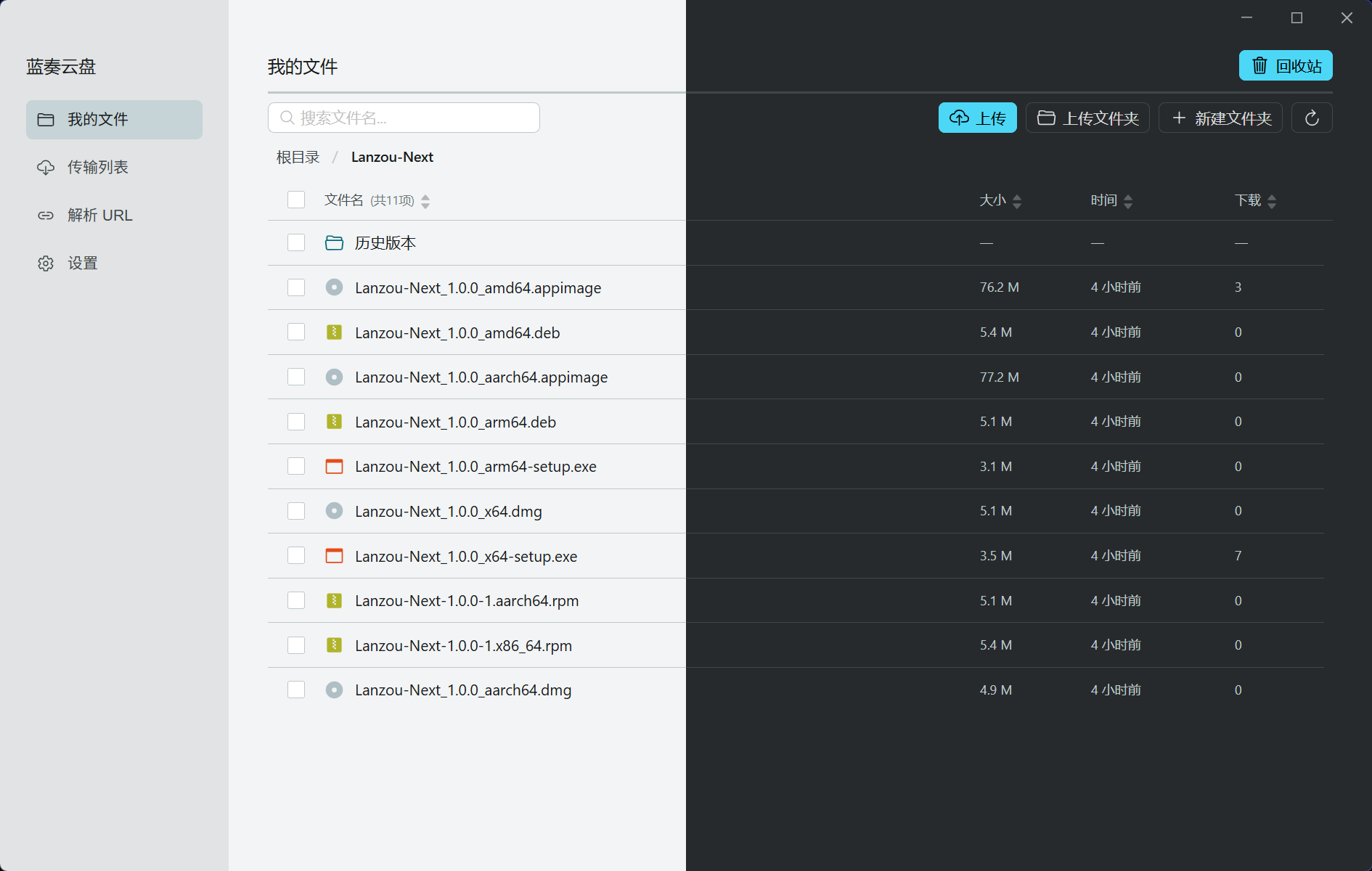Open file Lanzou-Next_1.0.0_x64.dmg
The image size is (1372, 871).
[x=449, y=512]
